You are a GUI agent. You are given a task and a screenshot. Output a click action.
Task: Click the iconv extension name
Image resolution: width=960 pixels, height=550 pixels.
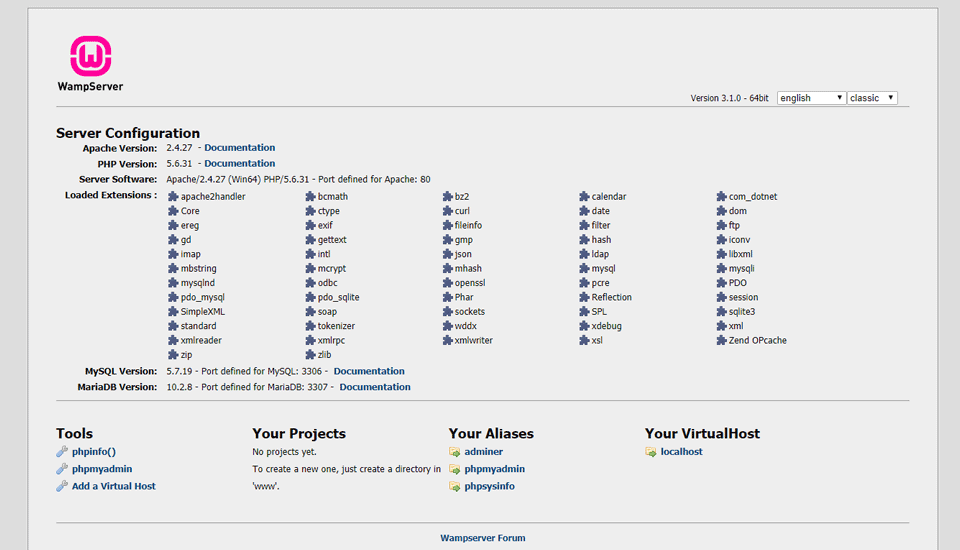739,240
